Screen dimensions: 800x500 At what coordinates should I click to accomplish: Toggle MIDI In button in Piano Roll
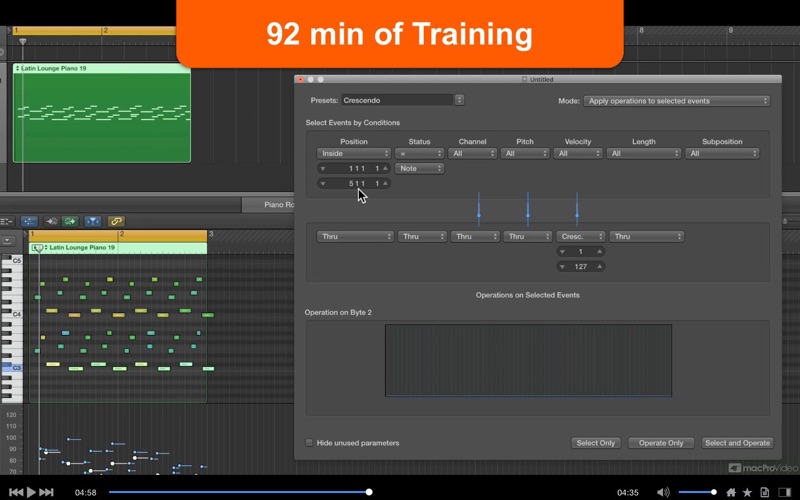[x=52, y=221]
